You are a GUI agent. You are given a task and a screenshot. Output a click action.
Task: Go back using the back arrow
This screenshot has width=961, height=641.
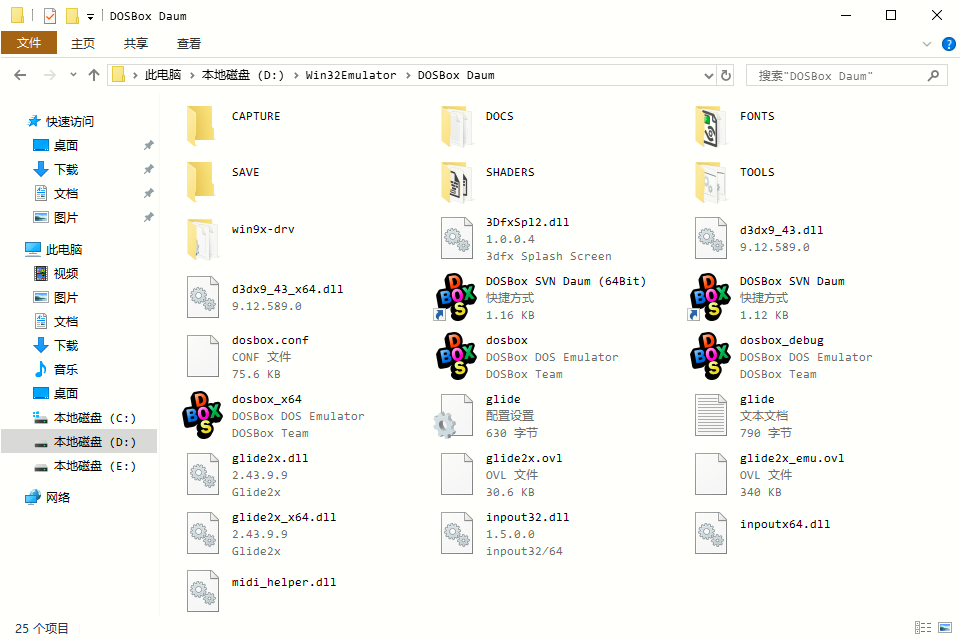(20, 75)
